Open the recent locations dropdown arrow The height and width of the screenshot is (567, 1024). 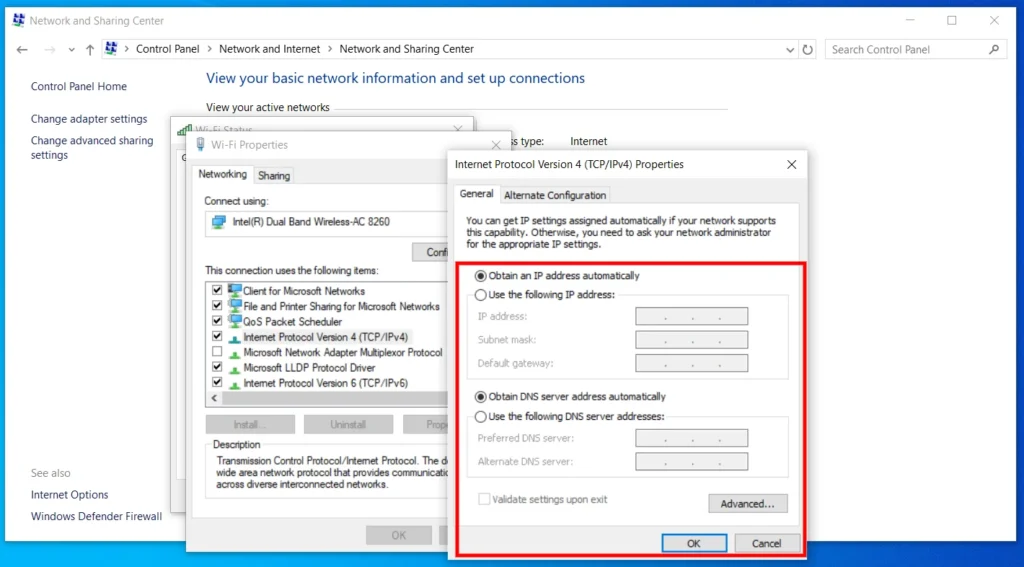[x=72, y=50]
